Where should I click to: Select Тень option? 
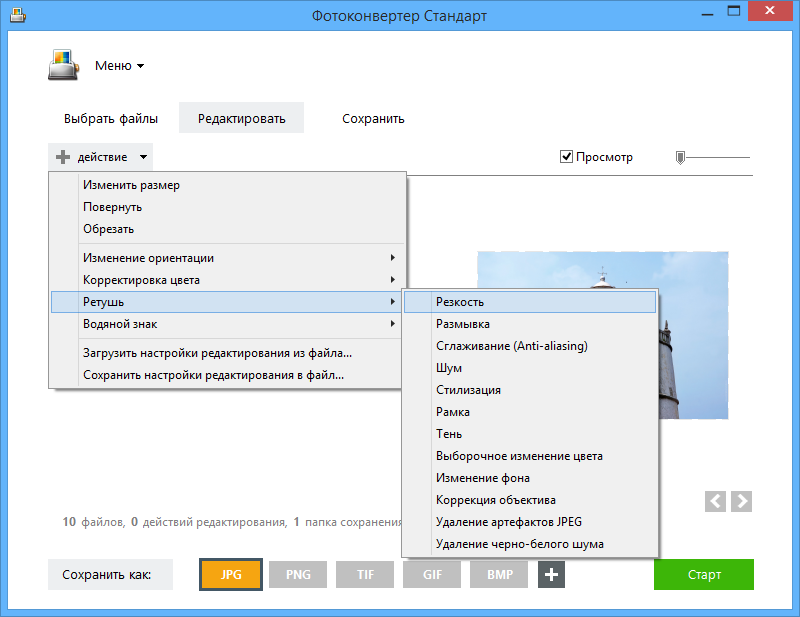[530, 433]
